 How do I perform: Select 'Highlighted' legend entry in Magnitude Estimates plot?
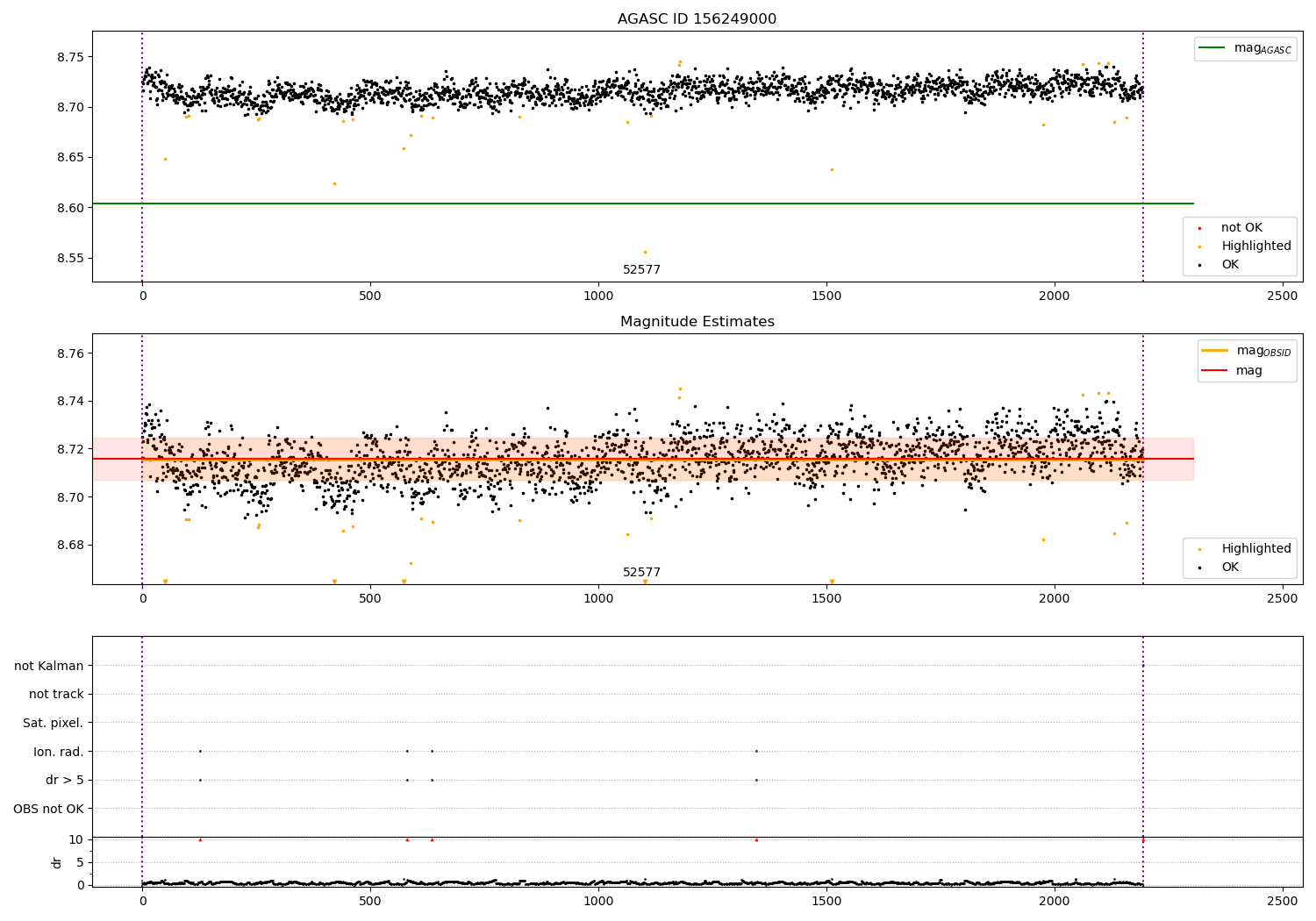point(1255,549)
